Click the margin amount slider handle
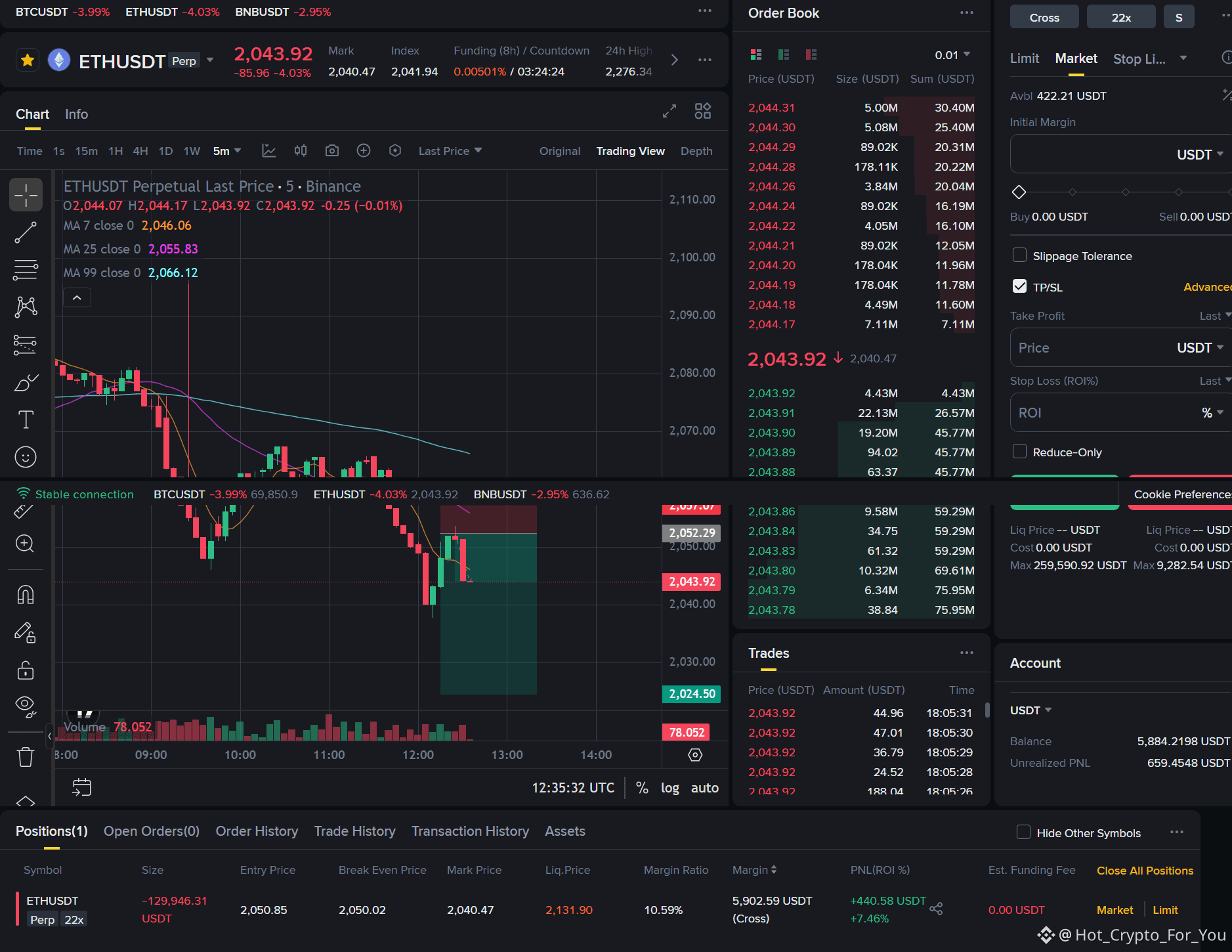 coord(1019,192)
